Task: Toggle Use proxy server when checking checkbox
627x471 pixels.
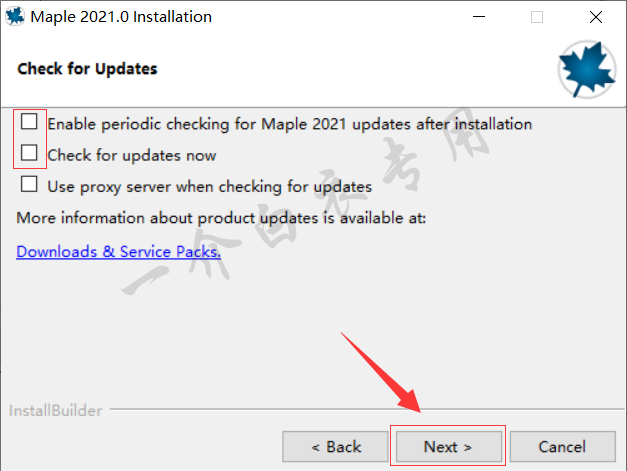Action: [29, 184]
